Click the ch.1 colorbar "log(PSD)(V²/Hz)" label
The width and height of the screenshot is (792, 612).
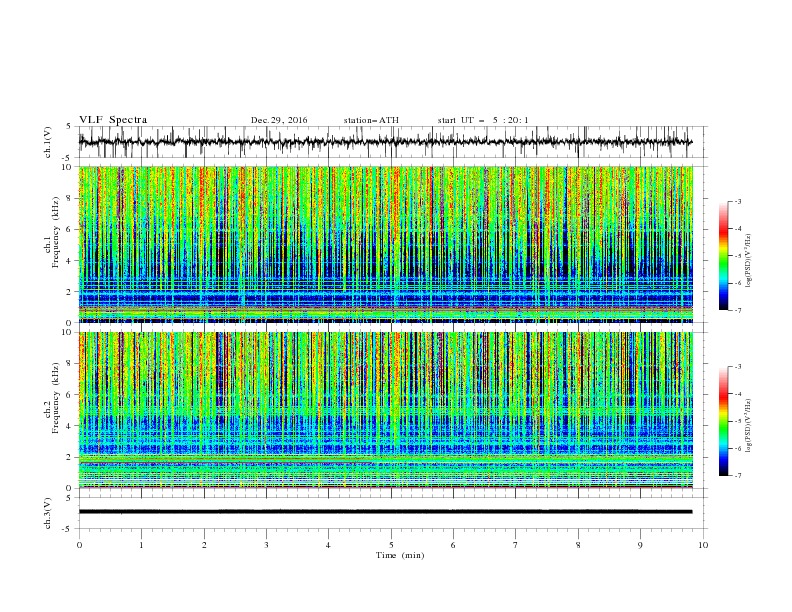749,261
